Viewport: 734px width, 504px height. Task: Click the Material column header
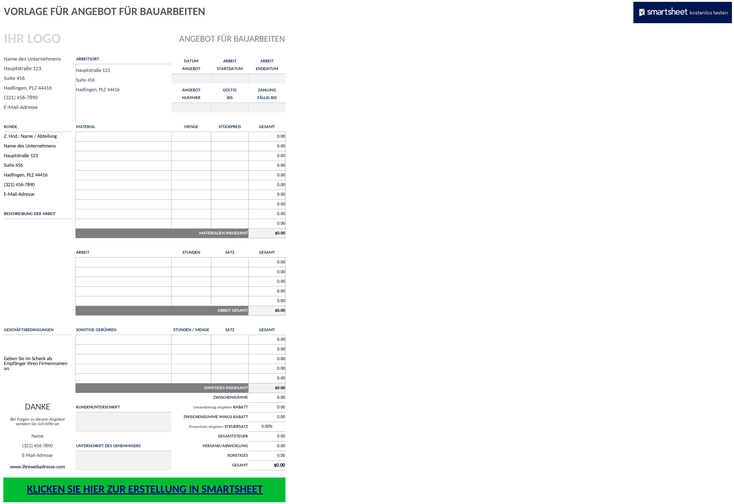(86, 127)
